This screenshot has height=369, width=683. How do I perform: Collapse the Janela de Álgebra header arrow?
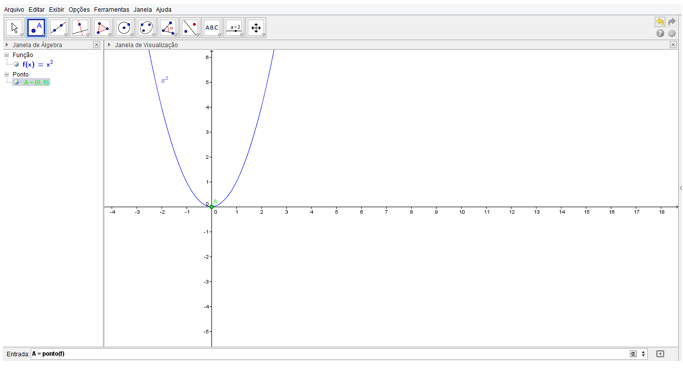[7, 45]
